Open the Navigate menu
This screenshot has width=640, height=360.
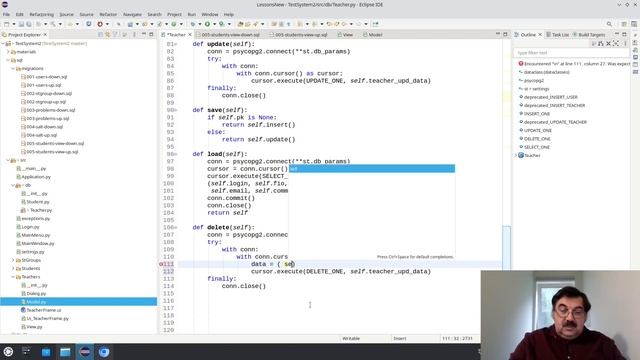click(132, 14)
